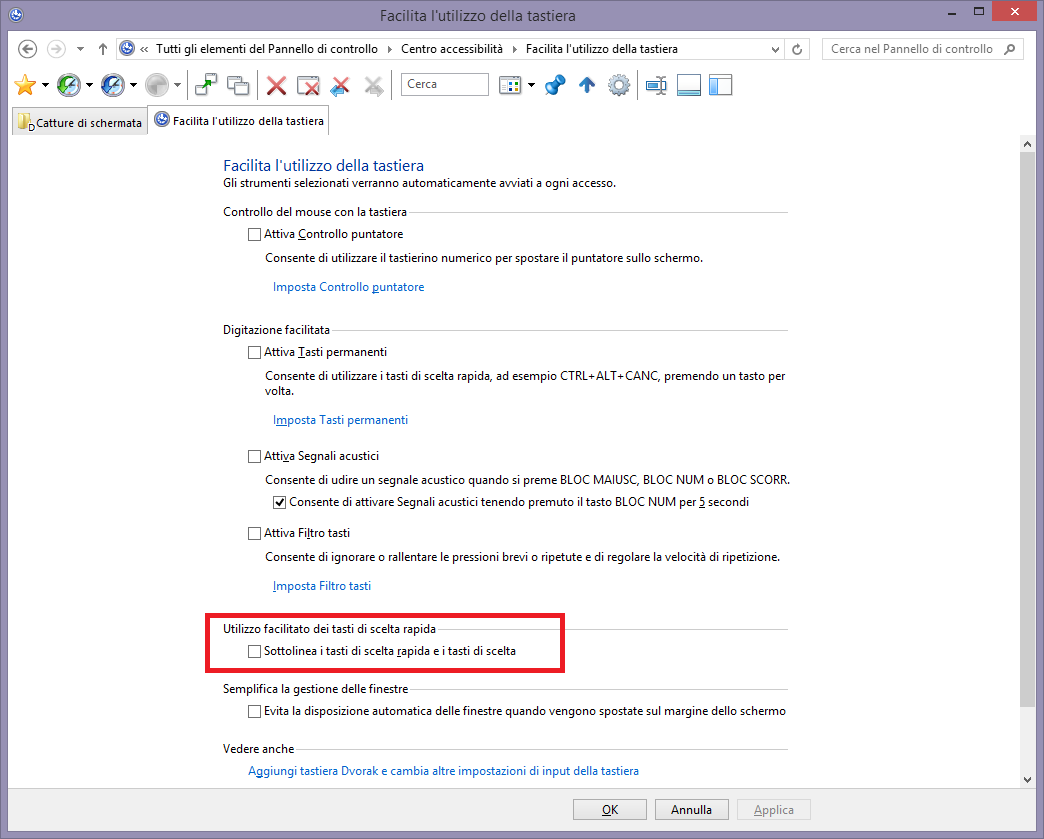Click the blue up arrow toolbar icon
The image size is (1044, 839).
click(x=587, y=85)
